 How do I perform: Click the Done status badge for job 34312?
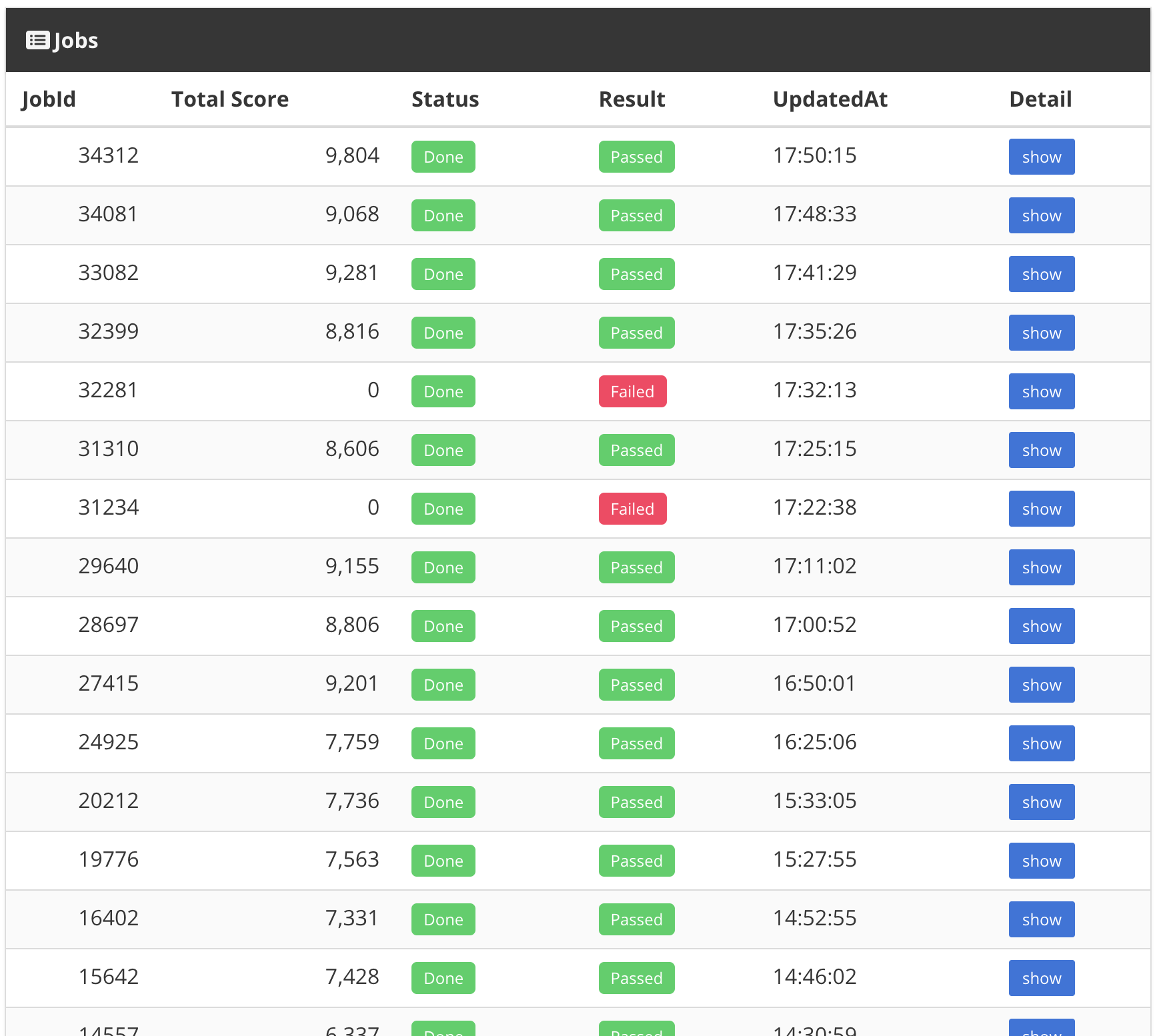pyautogui.click(x=443, y=157)
